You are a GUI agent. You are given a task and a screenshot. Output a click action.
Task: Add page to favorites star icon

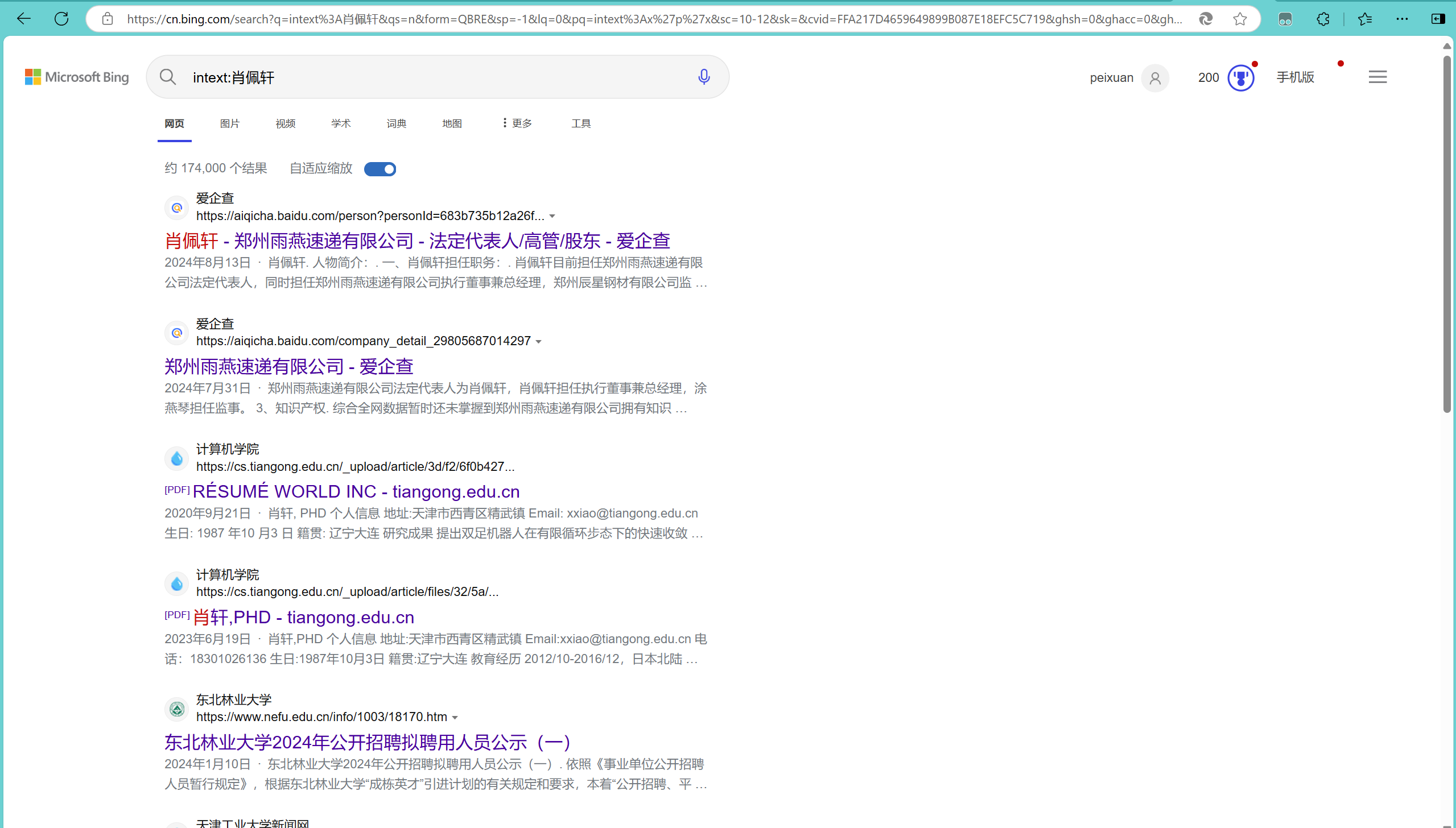click(1240, 19)
